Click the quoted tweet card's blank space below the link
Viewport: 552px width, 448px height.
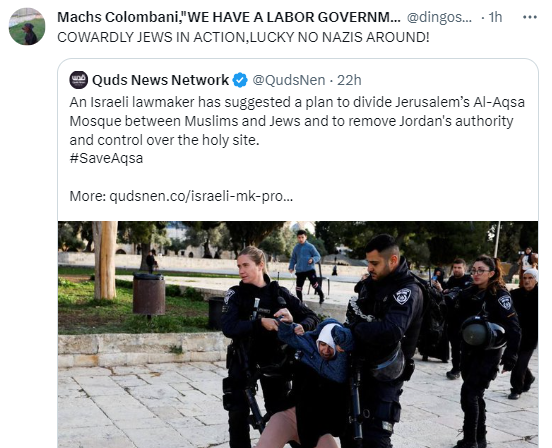coord(298,212)
